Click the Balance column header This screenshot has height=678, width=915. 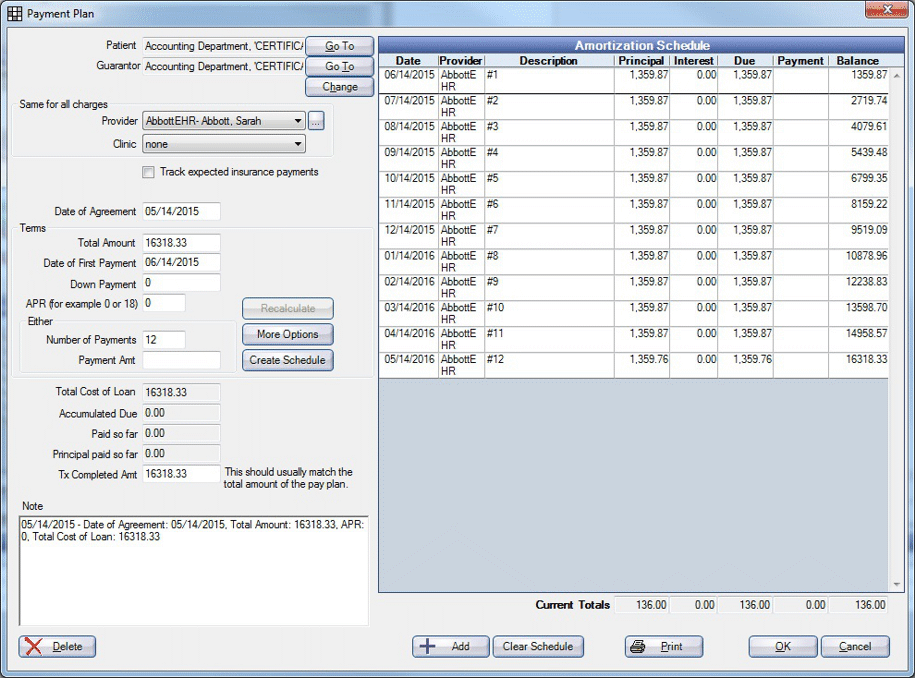click(858, 61)
